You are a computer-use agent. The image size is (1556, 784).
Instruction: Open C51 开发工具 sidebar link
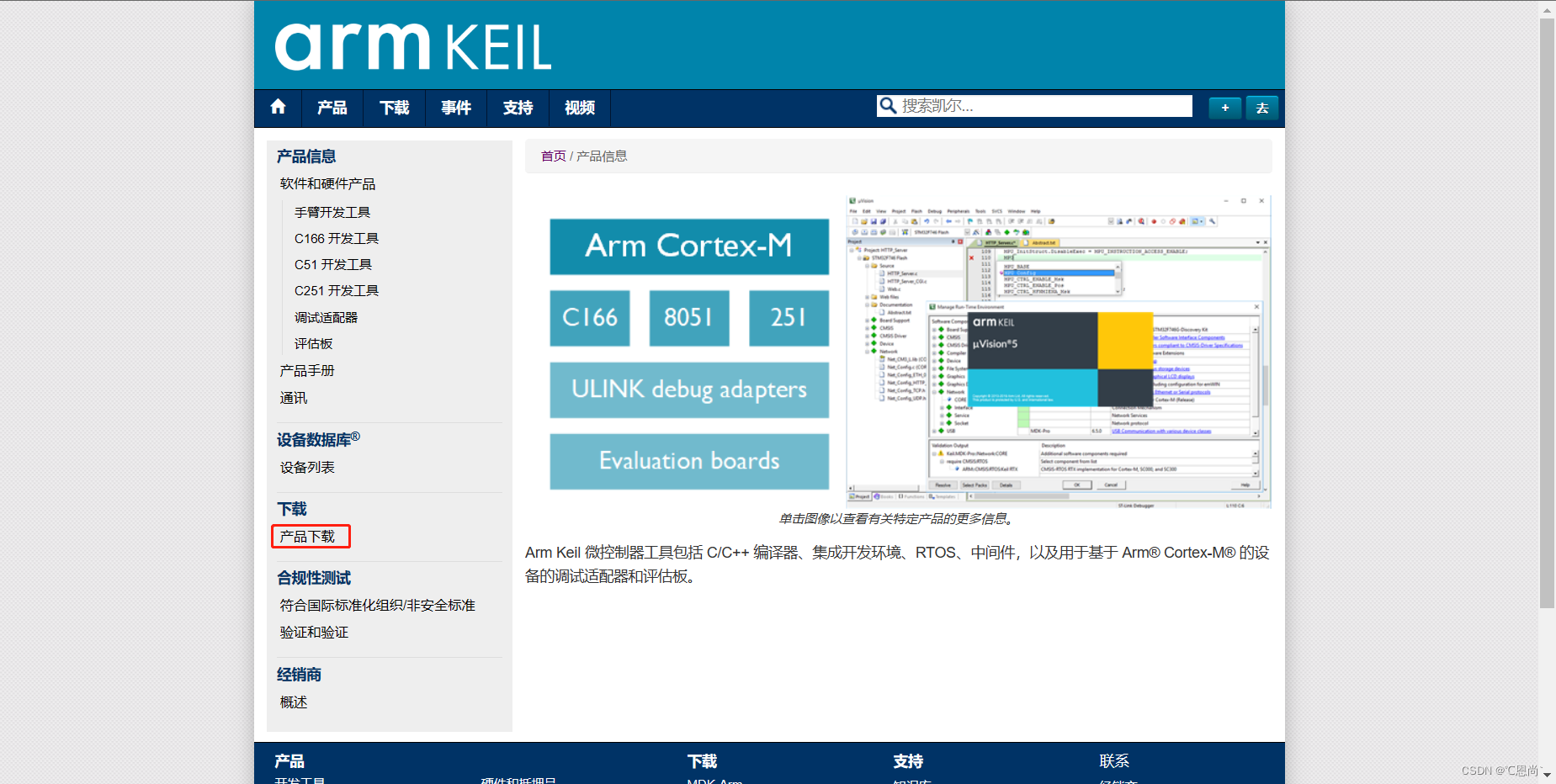tap(333, 265)
